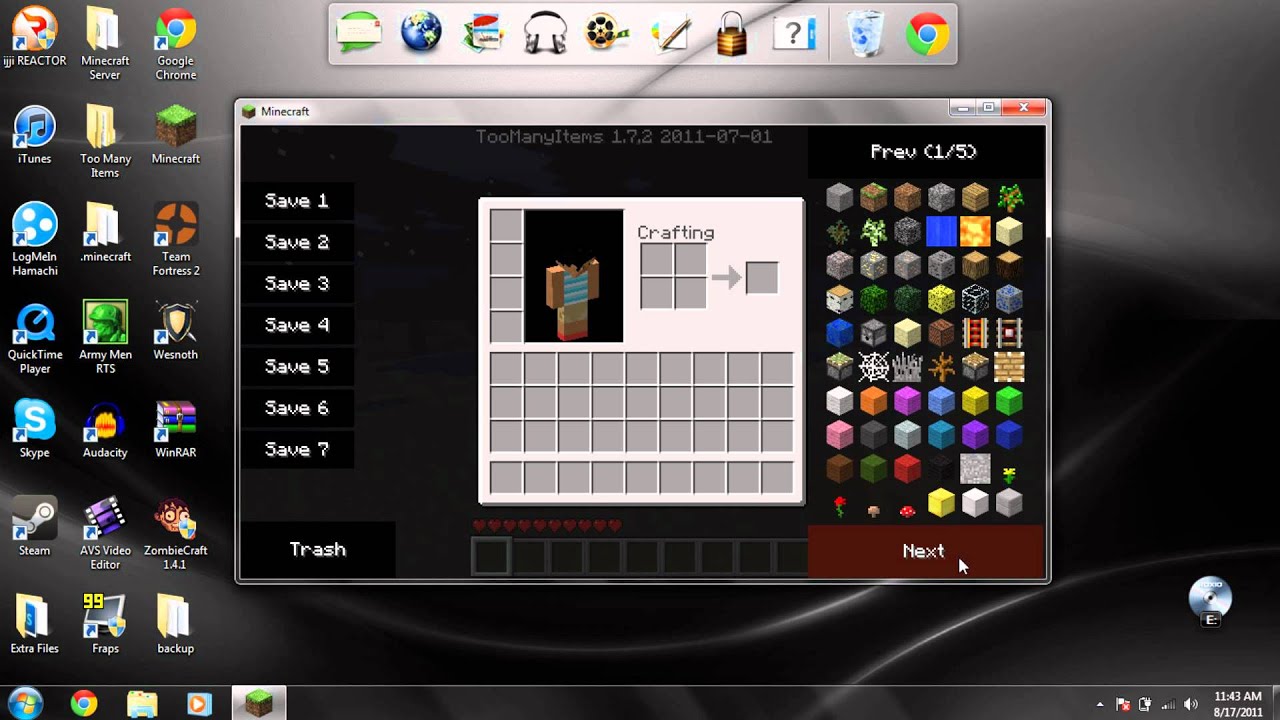Click the taskbar clock showing 11:43 AM
This screenshot has height=720, width=1280.
(x=1238, y=703)
